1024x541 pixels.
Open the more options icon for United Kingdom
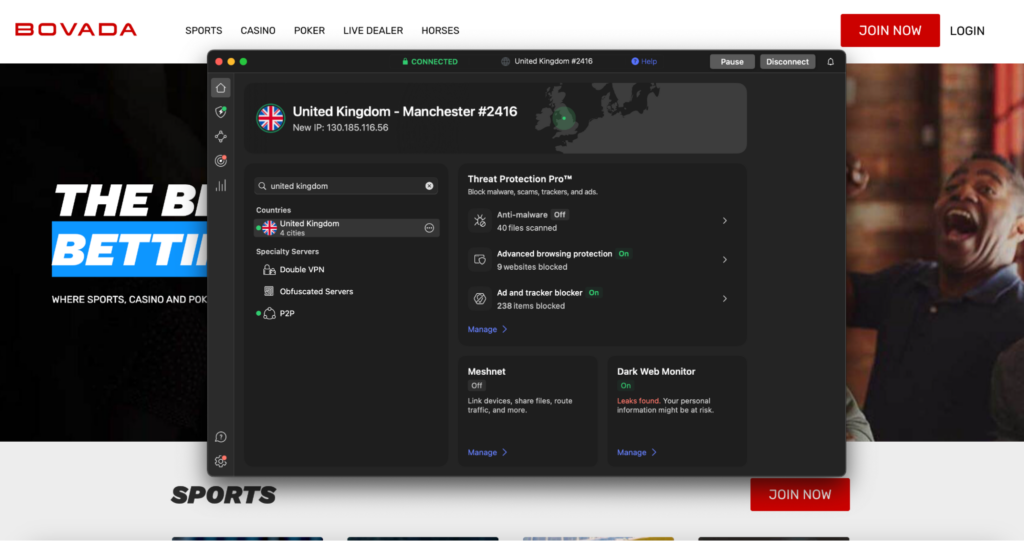coord(429,228)
